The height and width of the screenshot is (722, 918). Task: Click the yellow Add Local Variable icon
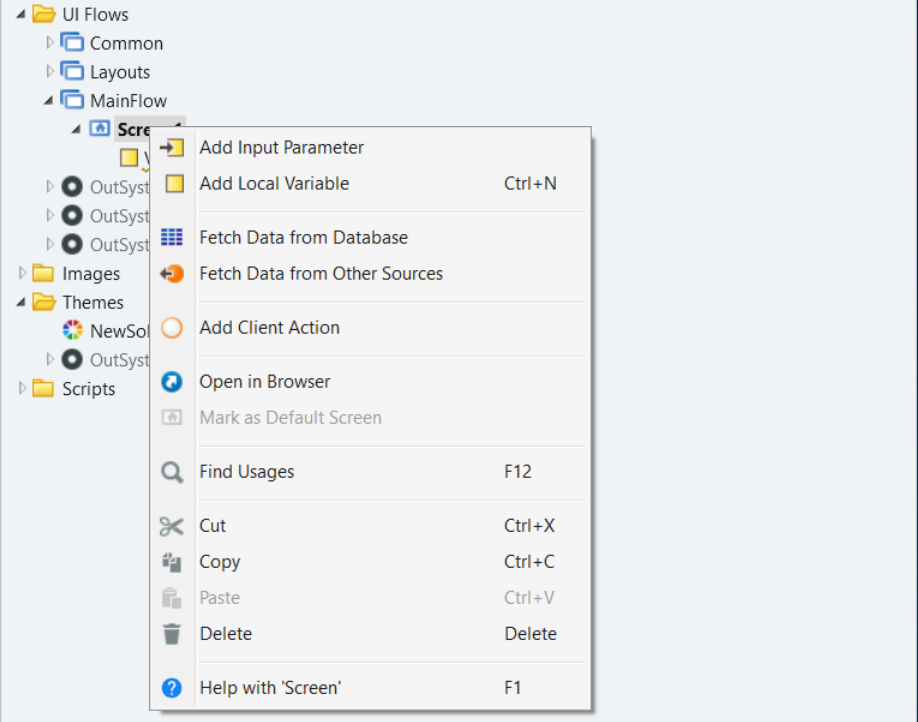(174, 184)
